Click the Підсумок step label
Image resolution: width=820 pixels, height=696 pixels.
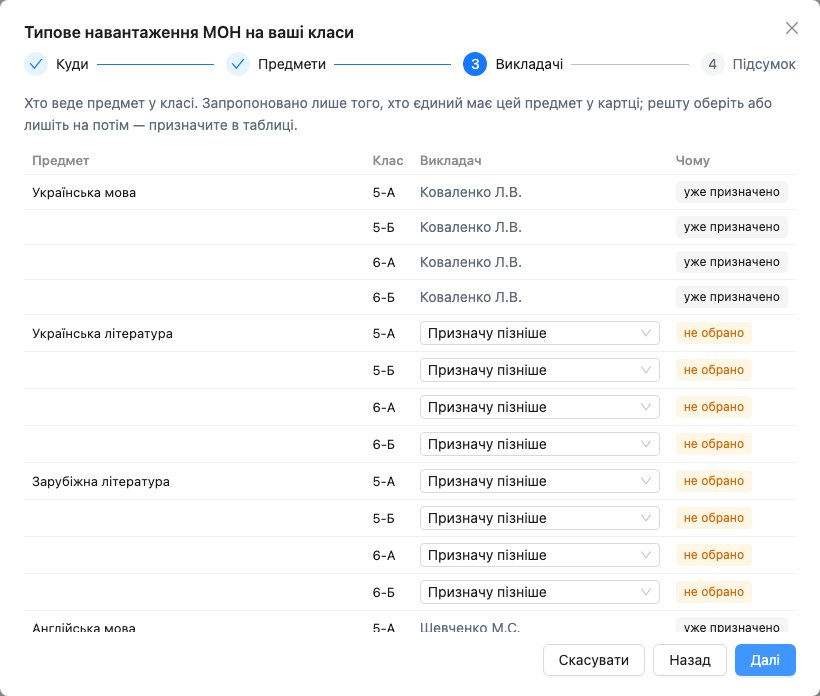(x=764, y=64)
